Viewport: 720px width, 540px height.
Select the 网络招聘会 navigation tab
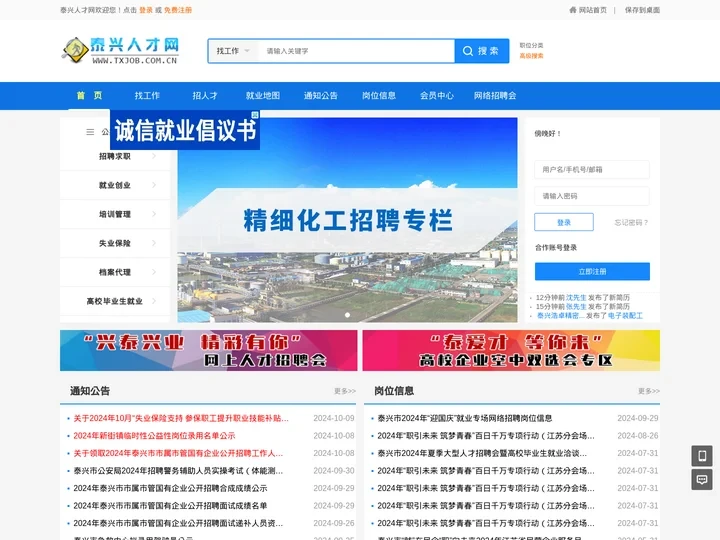[495, 96]
